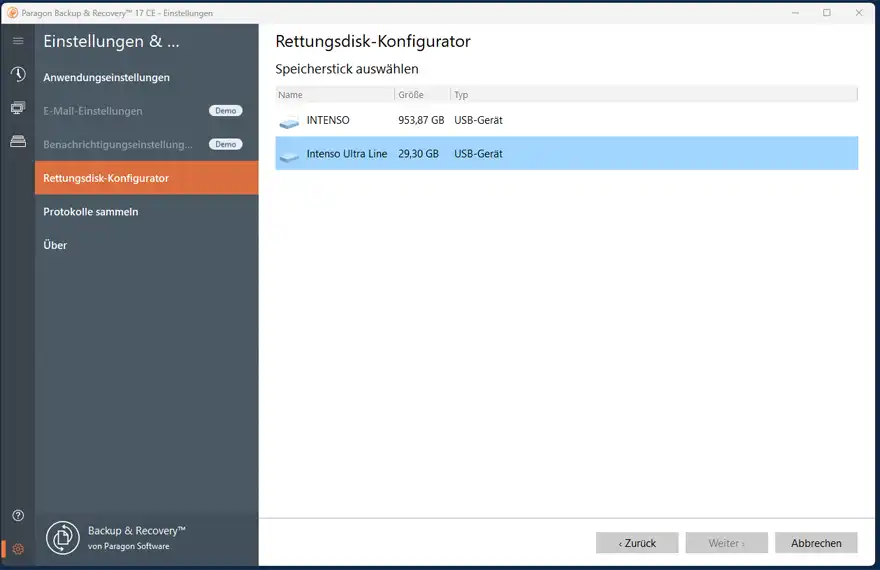This screenshot has width=880, height=570.
Task: Click the Intenso Ultra Line drive icon
Action: 289,156
